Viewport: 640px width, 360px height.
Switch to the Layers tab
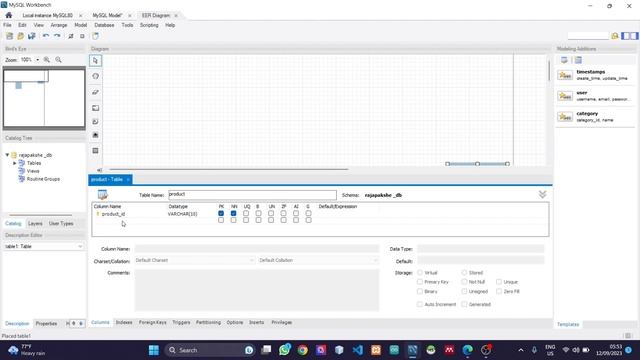35,224
